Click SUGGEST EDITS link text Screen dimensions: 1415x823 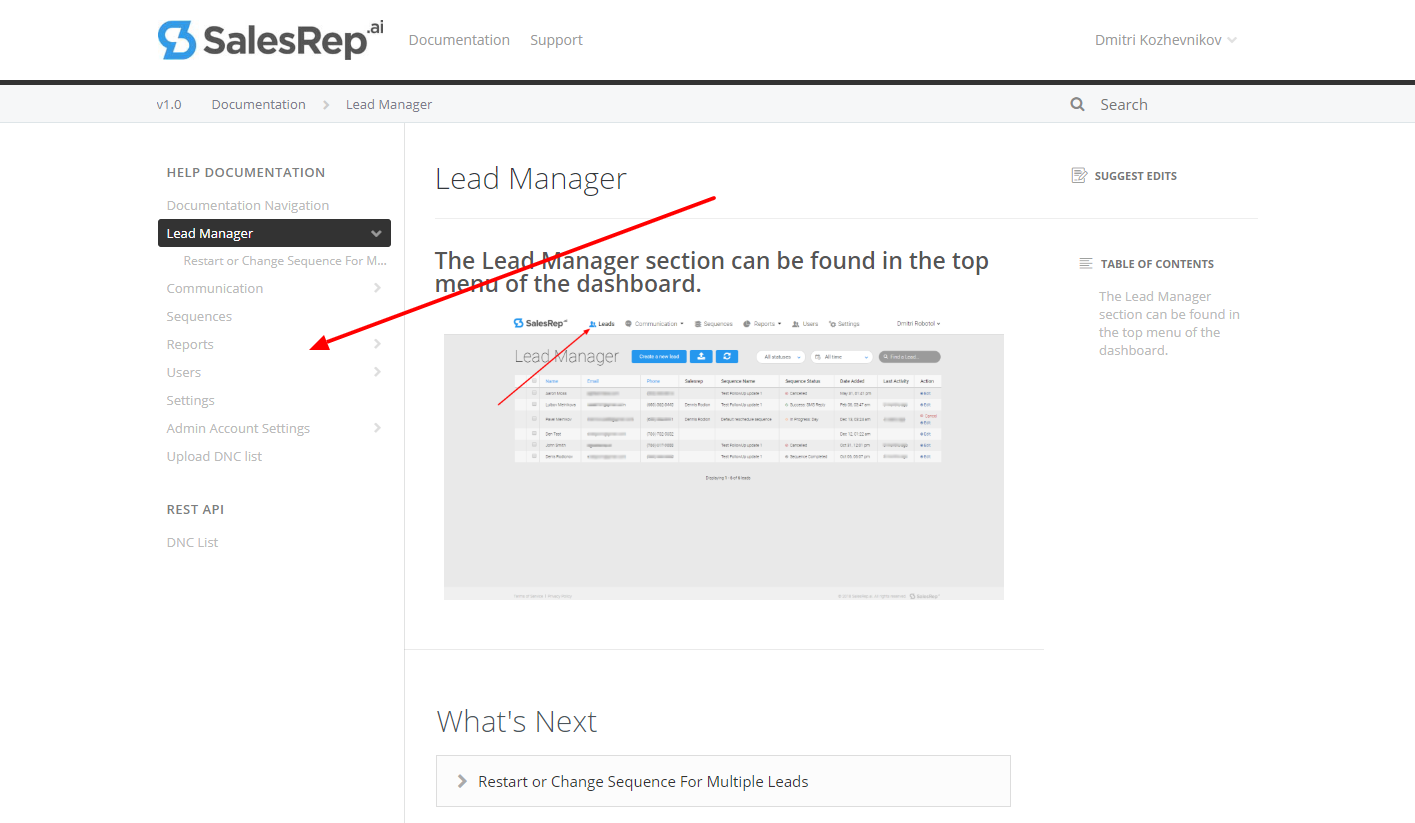(1135, 176)
